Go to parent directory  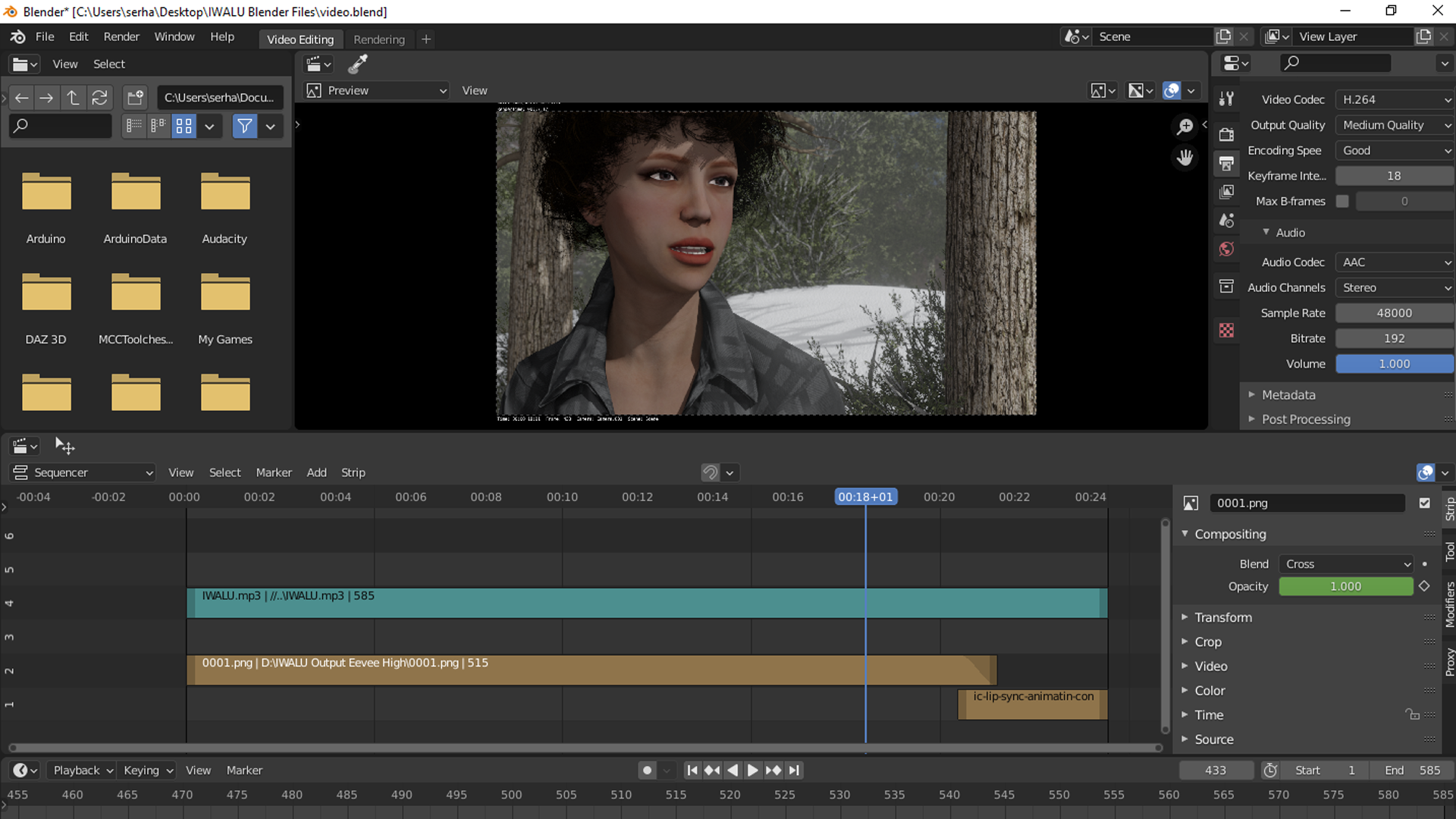coord(73,98)
